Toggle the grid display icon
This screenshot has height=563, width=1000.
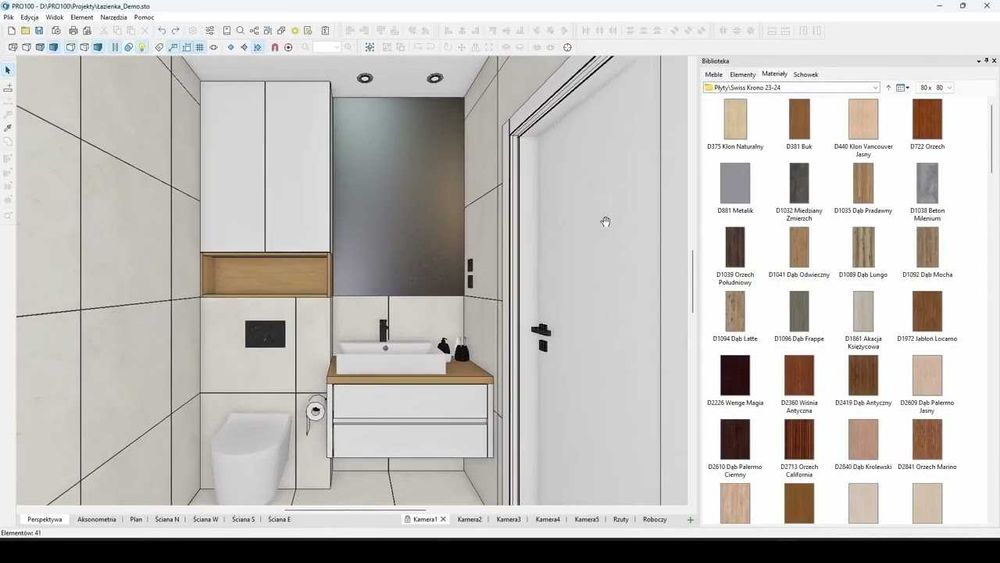200,47
